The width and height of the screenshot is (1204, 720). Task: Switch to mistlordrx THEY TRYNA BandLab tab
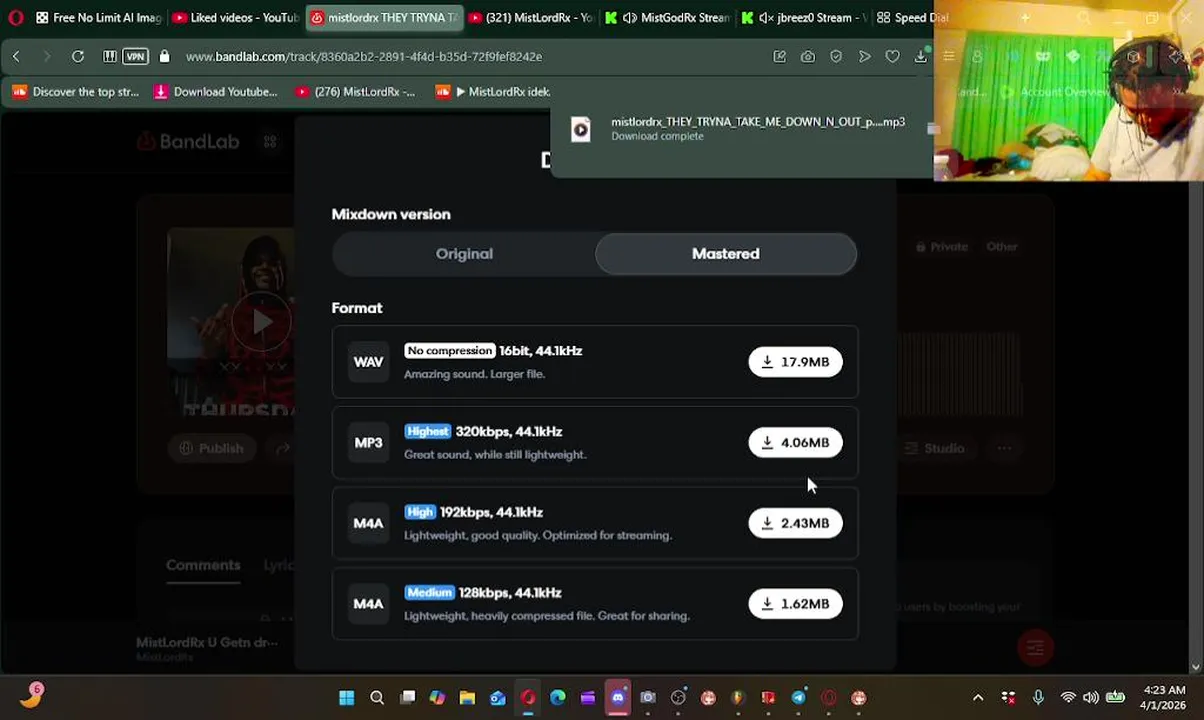(x=385, y=18)
